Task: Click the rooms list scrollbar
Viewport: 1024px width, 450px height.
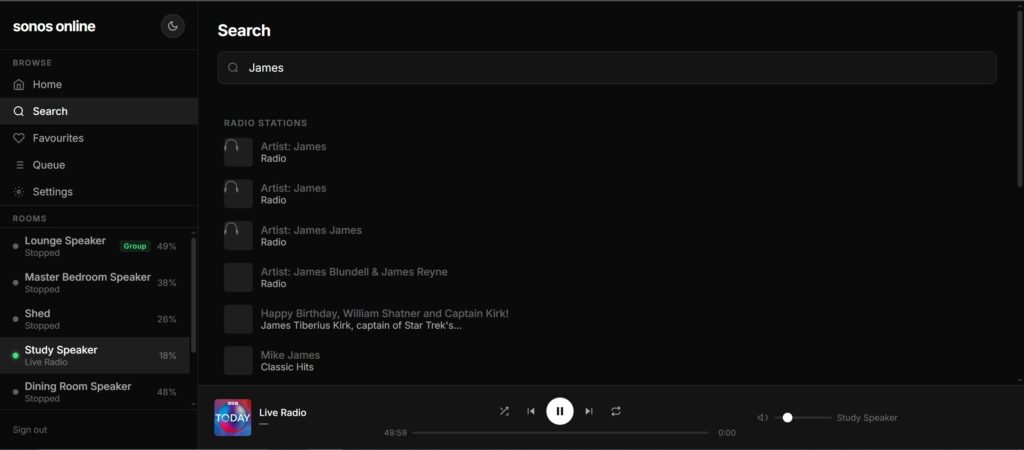Action: (193, 294)
